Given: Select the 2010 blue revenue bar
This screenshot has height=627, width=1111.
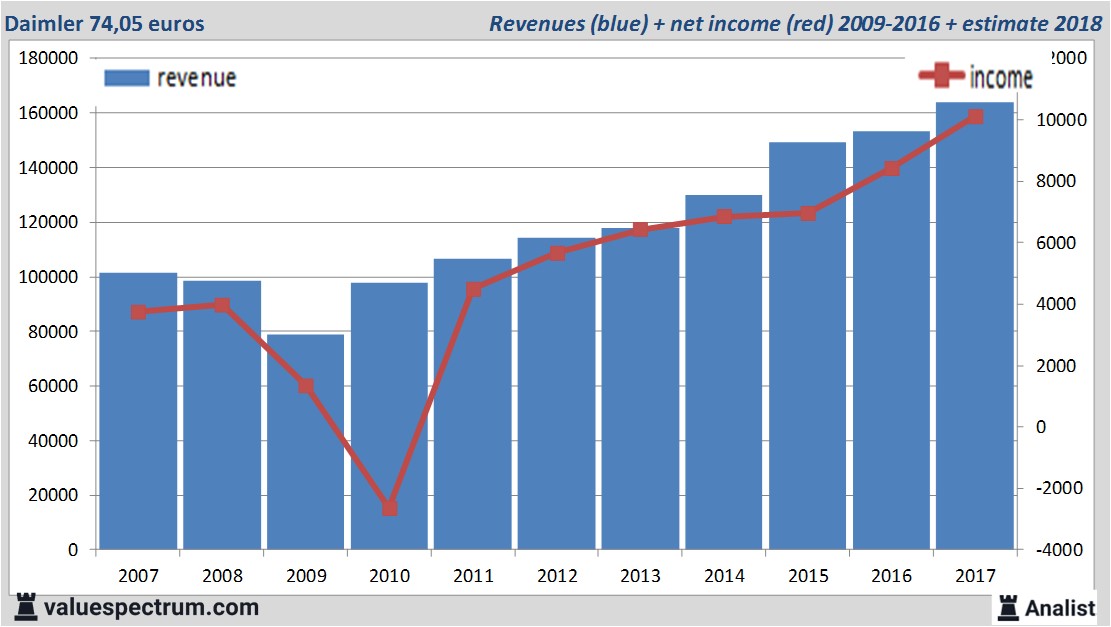Looking at the screenshot, I should click(x=389, y=416).
